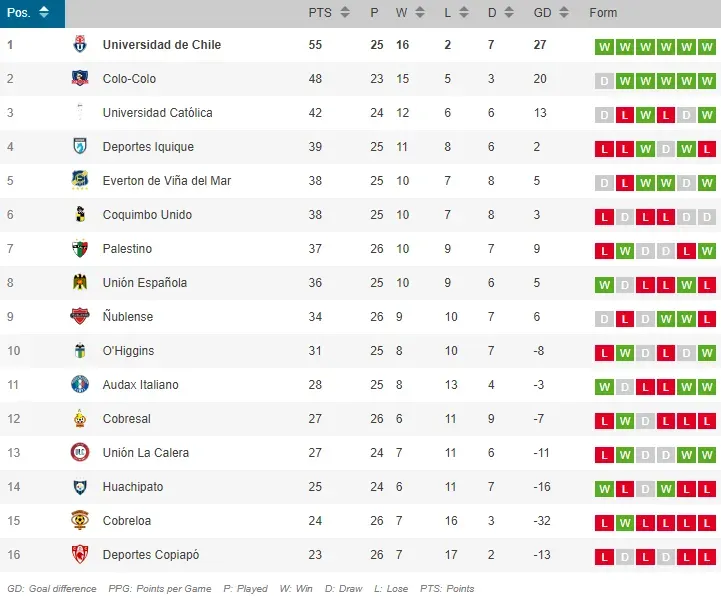Click the Form column header
This screenshot has height=598, width=721.
click(x=603, y=13)
